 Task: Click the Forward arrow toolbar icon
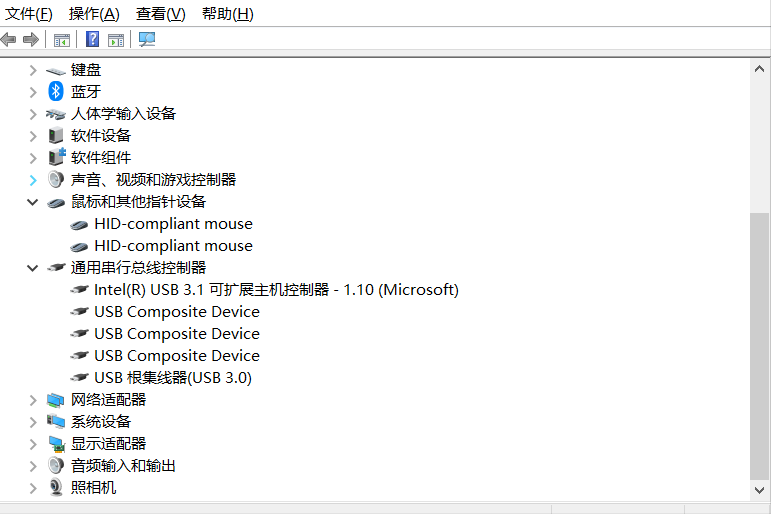(31, 39)
